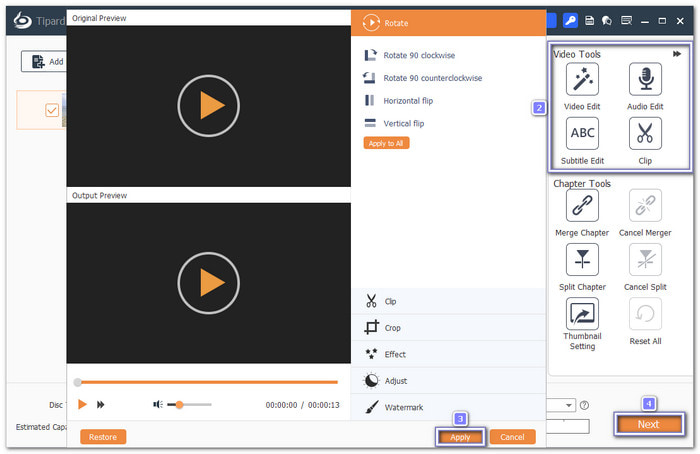Viewport: 700px width, 454px height.
Task: Mute the volume speaker icon
Action: 158,404
